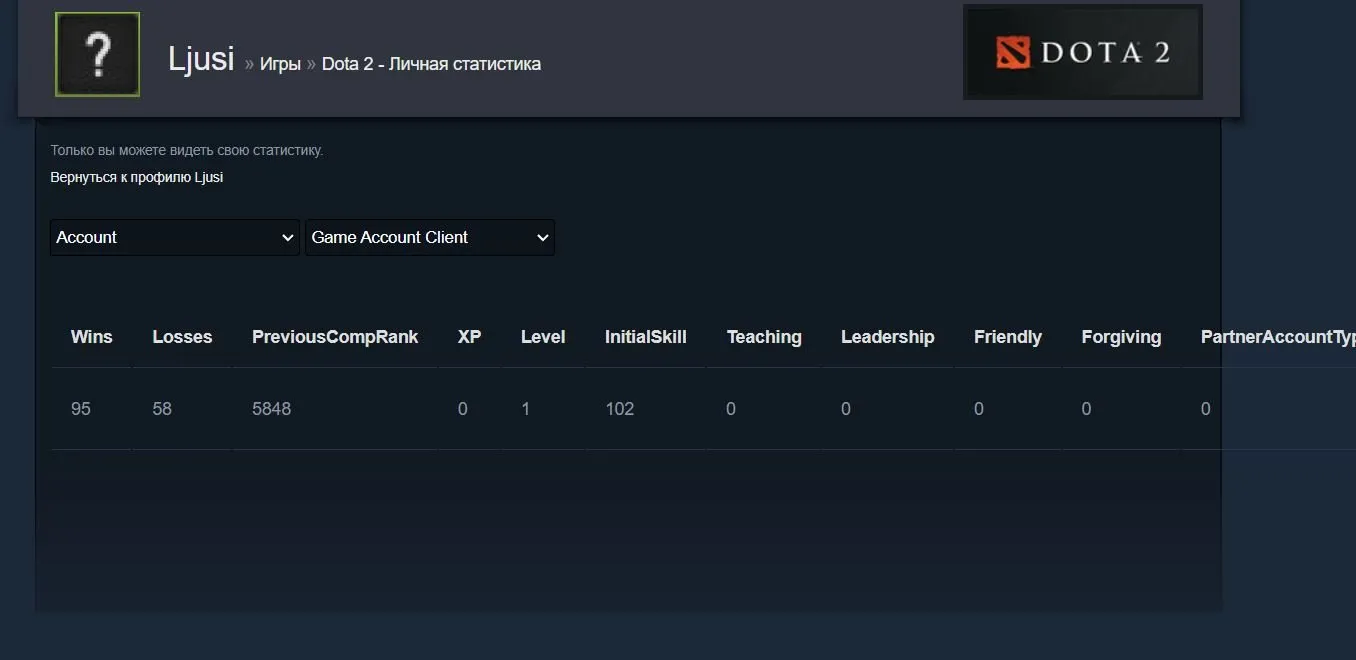Select the Losses value 58
The width and height of the screenshot is (1356, 660).
coord(162,409)
